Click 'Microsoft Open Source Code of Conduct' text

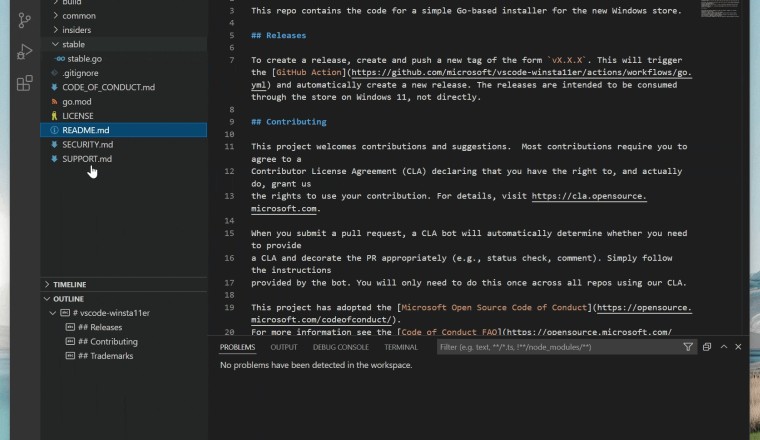pyautogui.click(x=493, y=308)
